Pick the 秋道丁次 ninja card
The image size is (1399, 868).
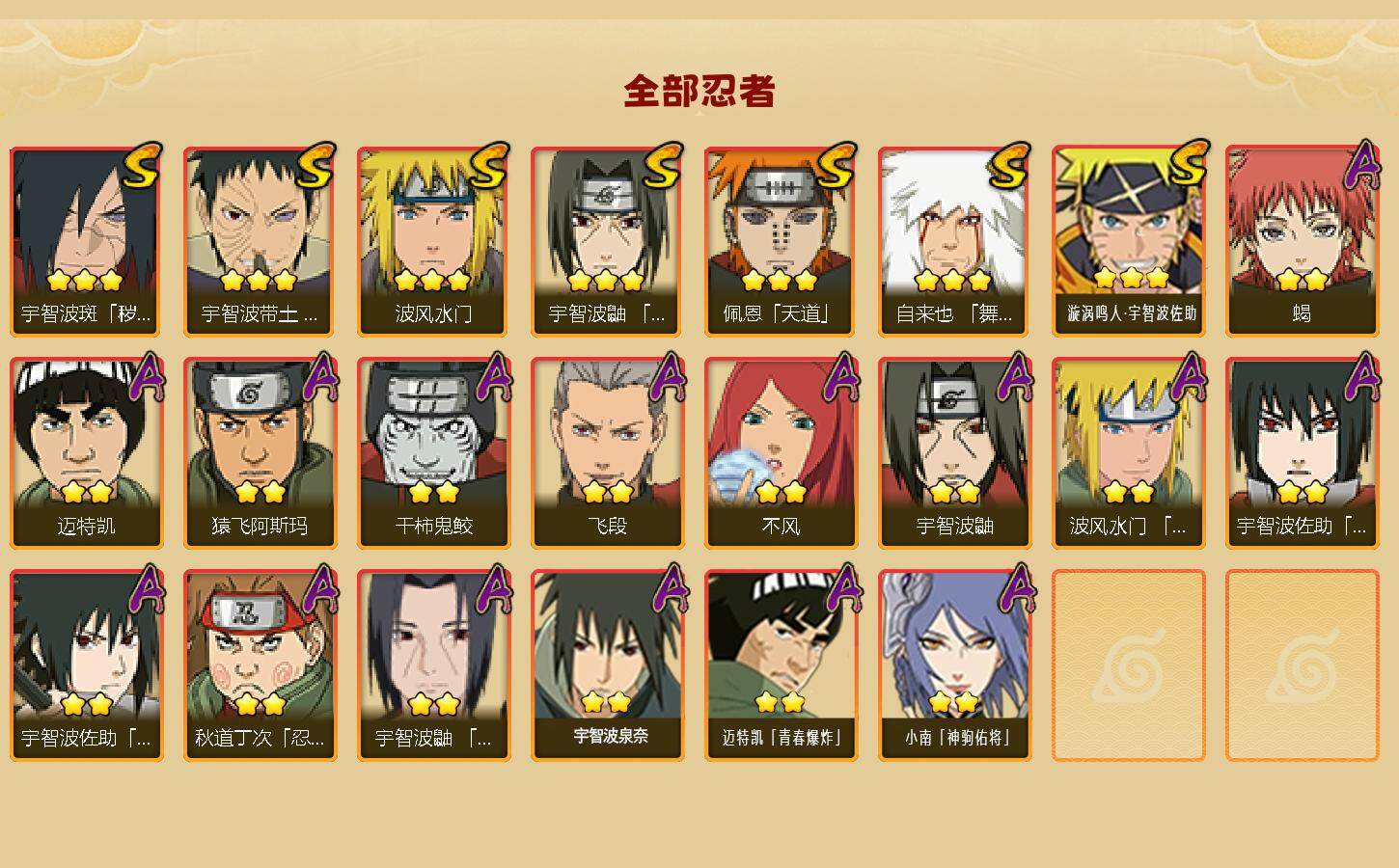coord(260,665)
